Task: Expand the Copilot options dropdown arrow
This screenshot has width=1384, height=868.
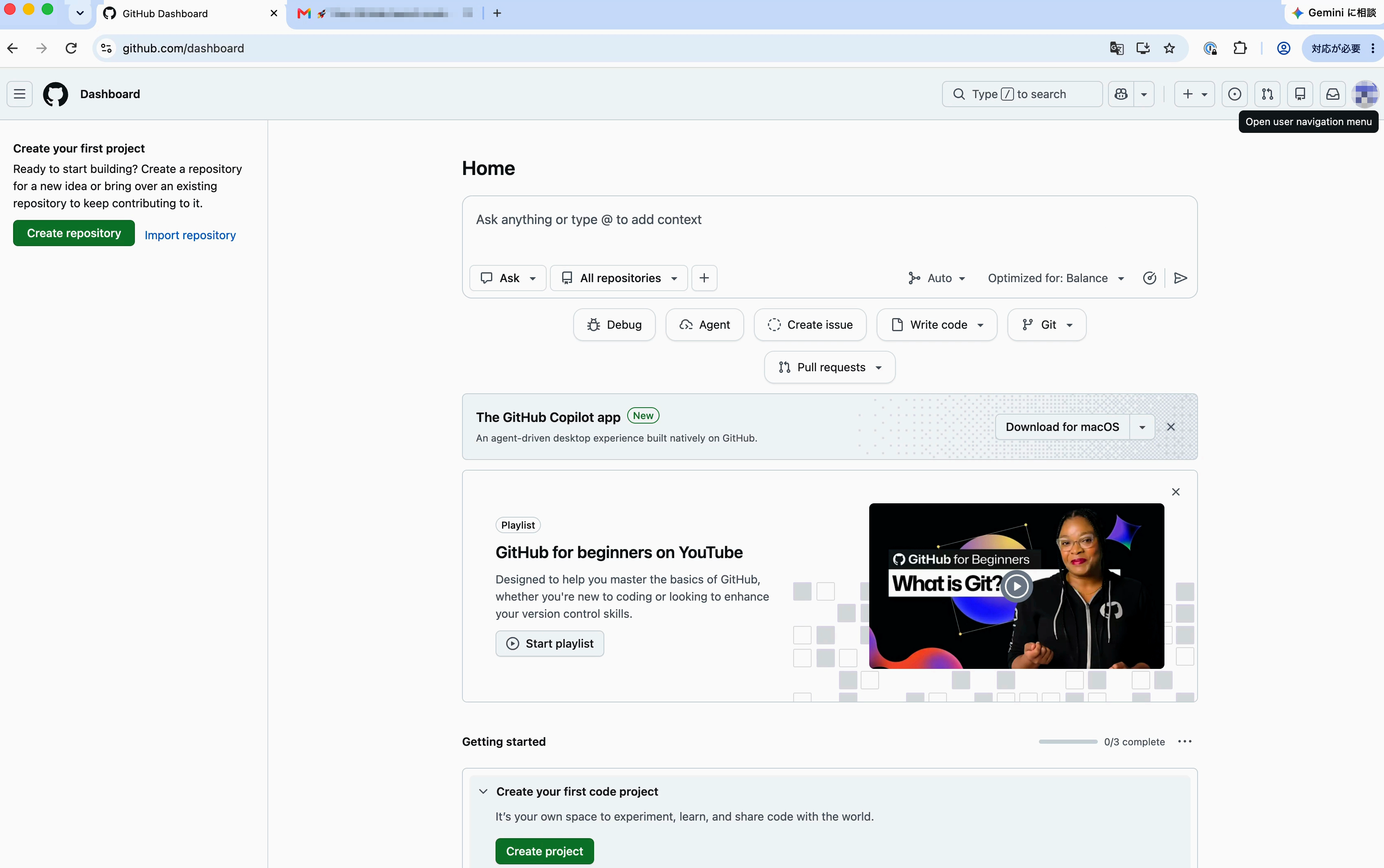Action: [1144, 94]
